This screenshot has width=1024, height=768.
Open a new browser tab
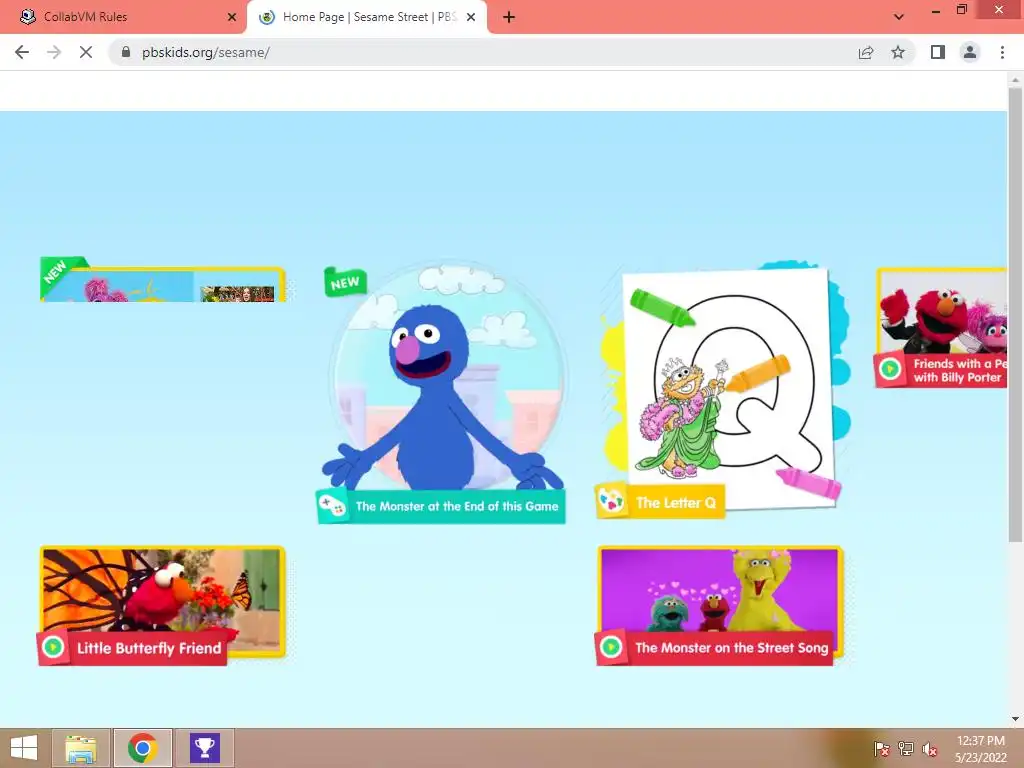(509, 17)
